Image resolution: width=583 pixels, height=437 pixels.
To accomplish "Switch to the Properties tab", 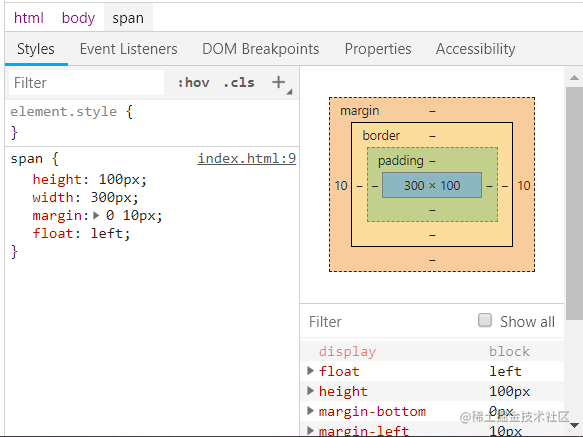I will [x=378, y=49].
